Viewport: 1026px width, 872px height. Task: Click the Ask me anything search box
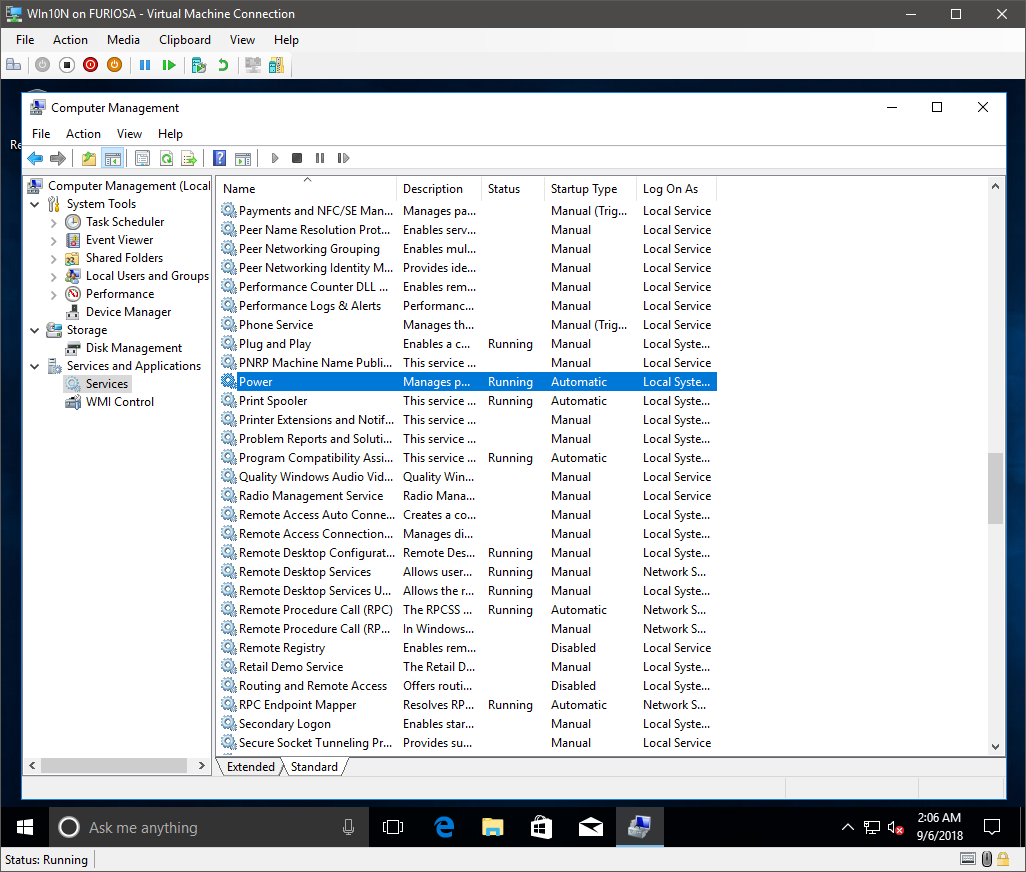click(209, 828)
